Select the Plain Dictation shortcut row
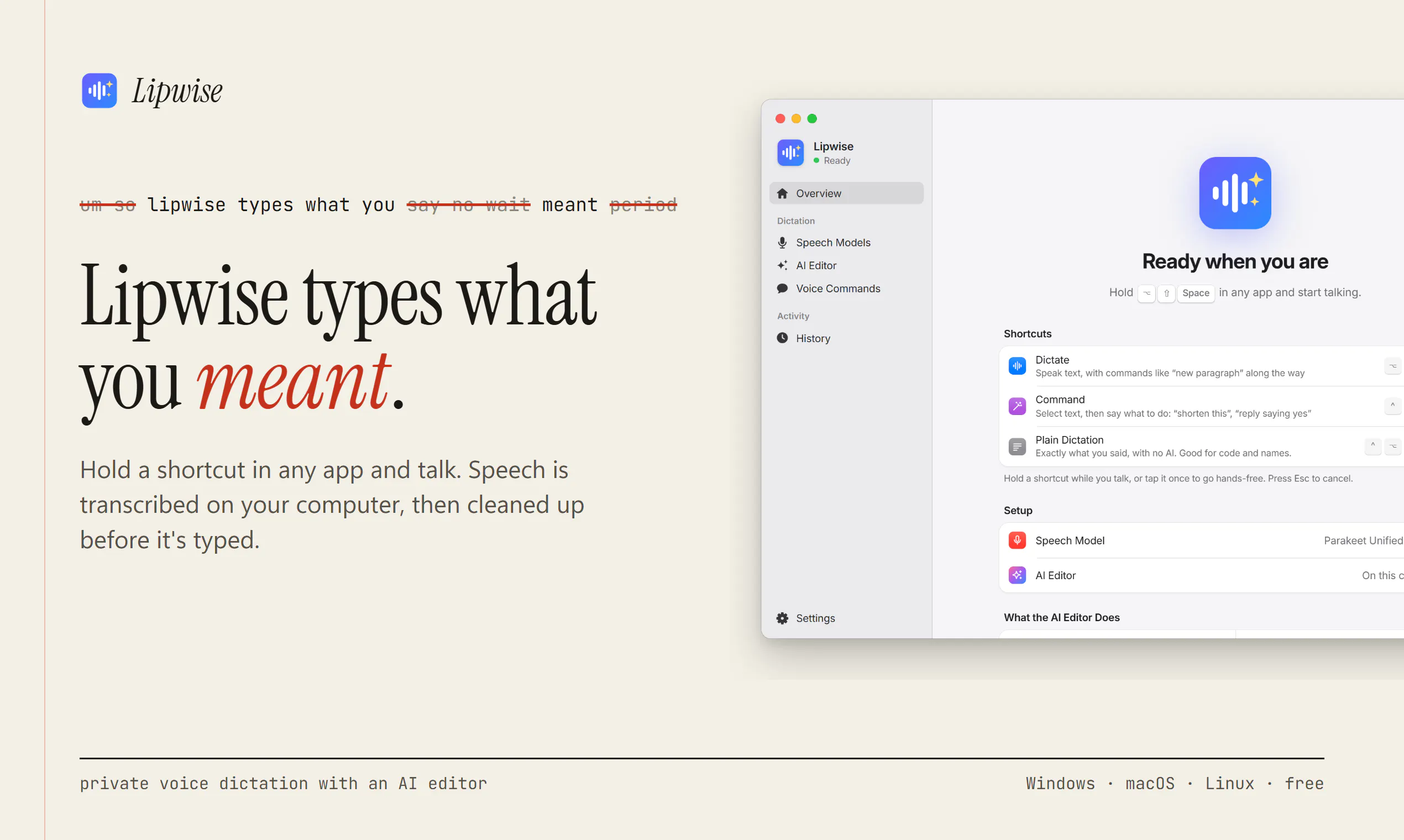The width and height of the screenshot is (1404, 840). [1202, 446]
